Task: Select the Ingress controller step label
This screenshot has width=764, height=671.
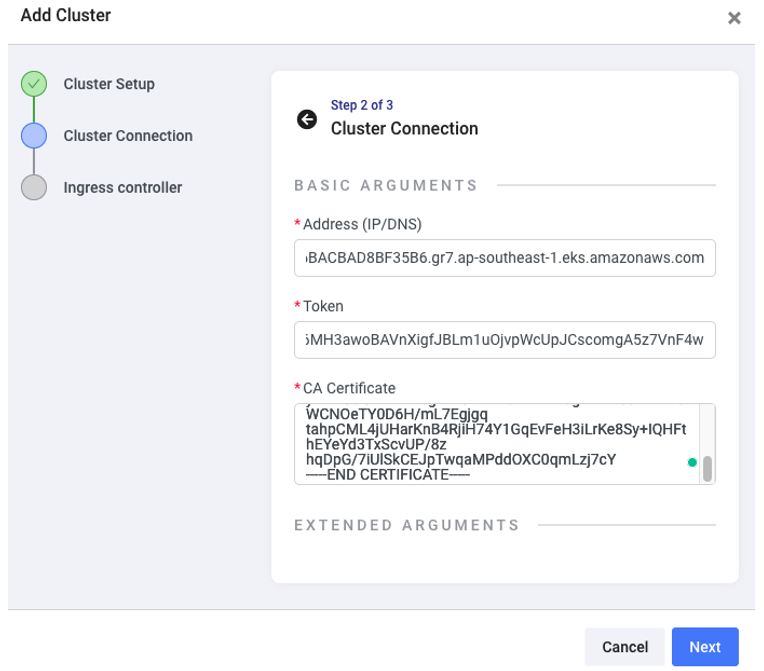Action: click(122, 187)
